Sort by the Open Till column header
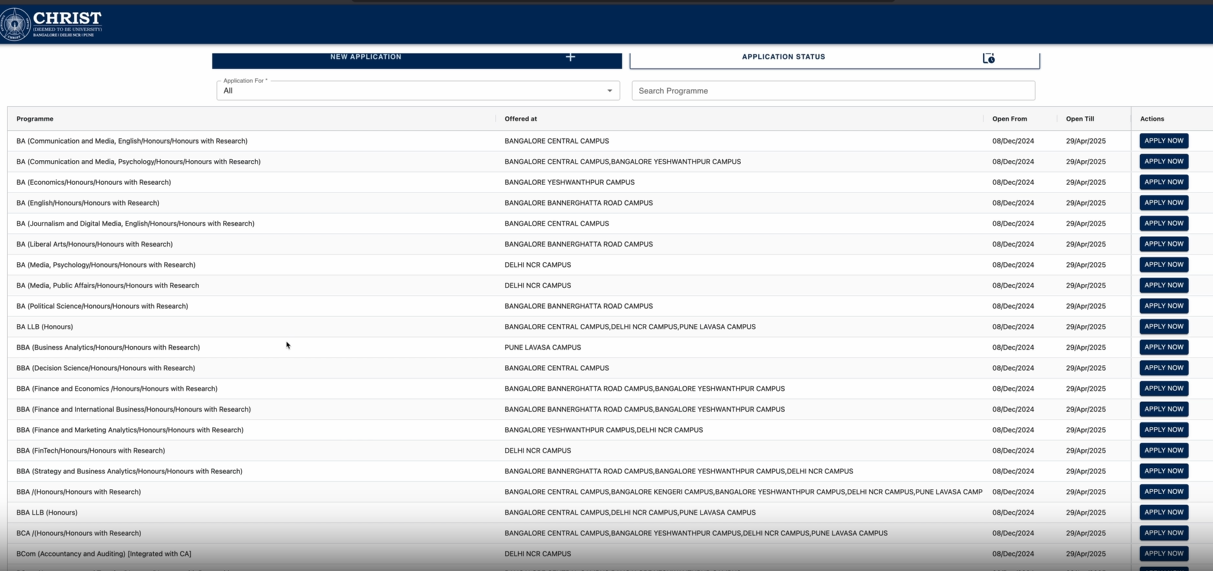 1079,119
